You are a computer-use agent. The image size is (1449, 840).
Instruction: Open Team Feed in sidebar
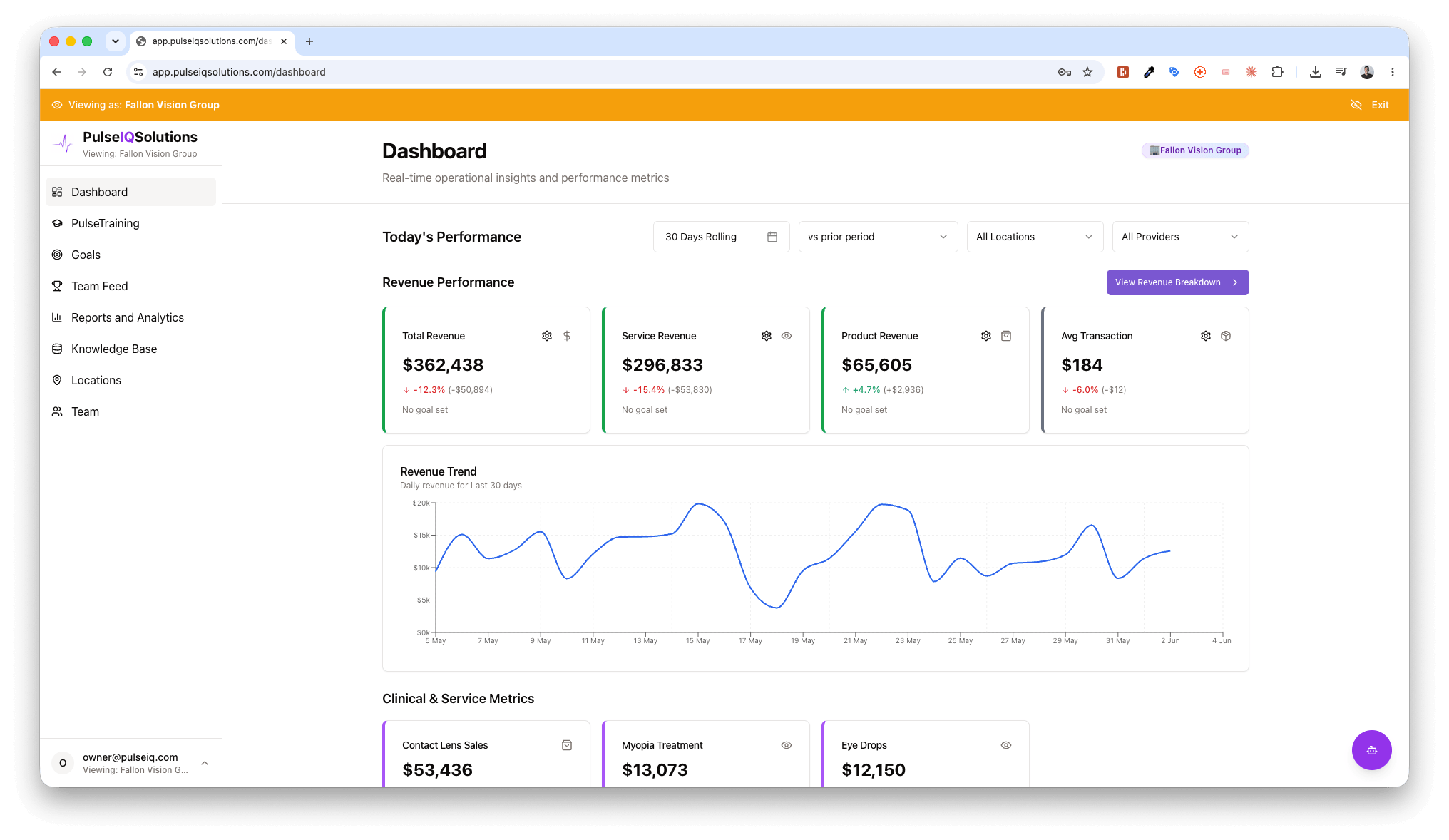[130, 286]
